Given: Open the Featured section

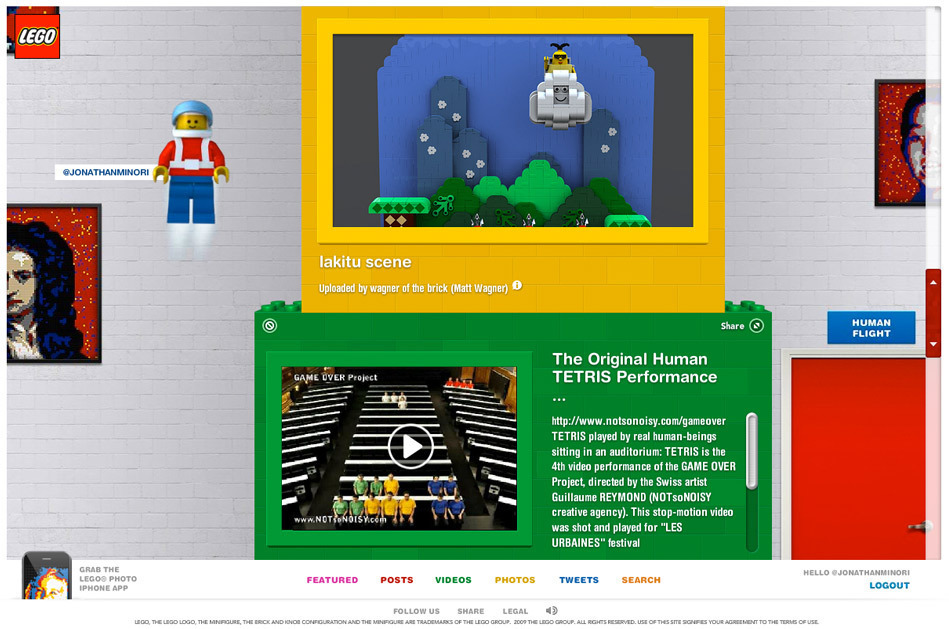Looking at the screenshot, I should point(332,580).
